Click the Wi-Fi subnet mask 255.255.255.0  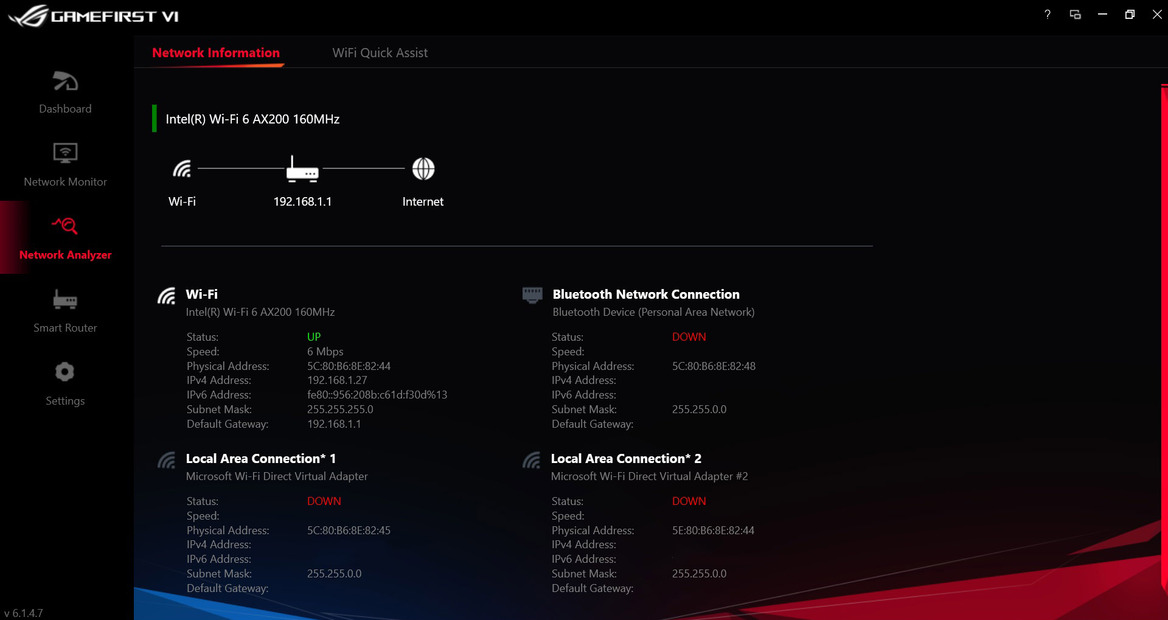340,410
